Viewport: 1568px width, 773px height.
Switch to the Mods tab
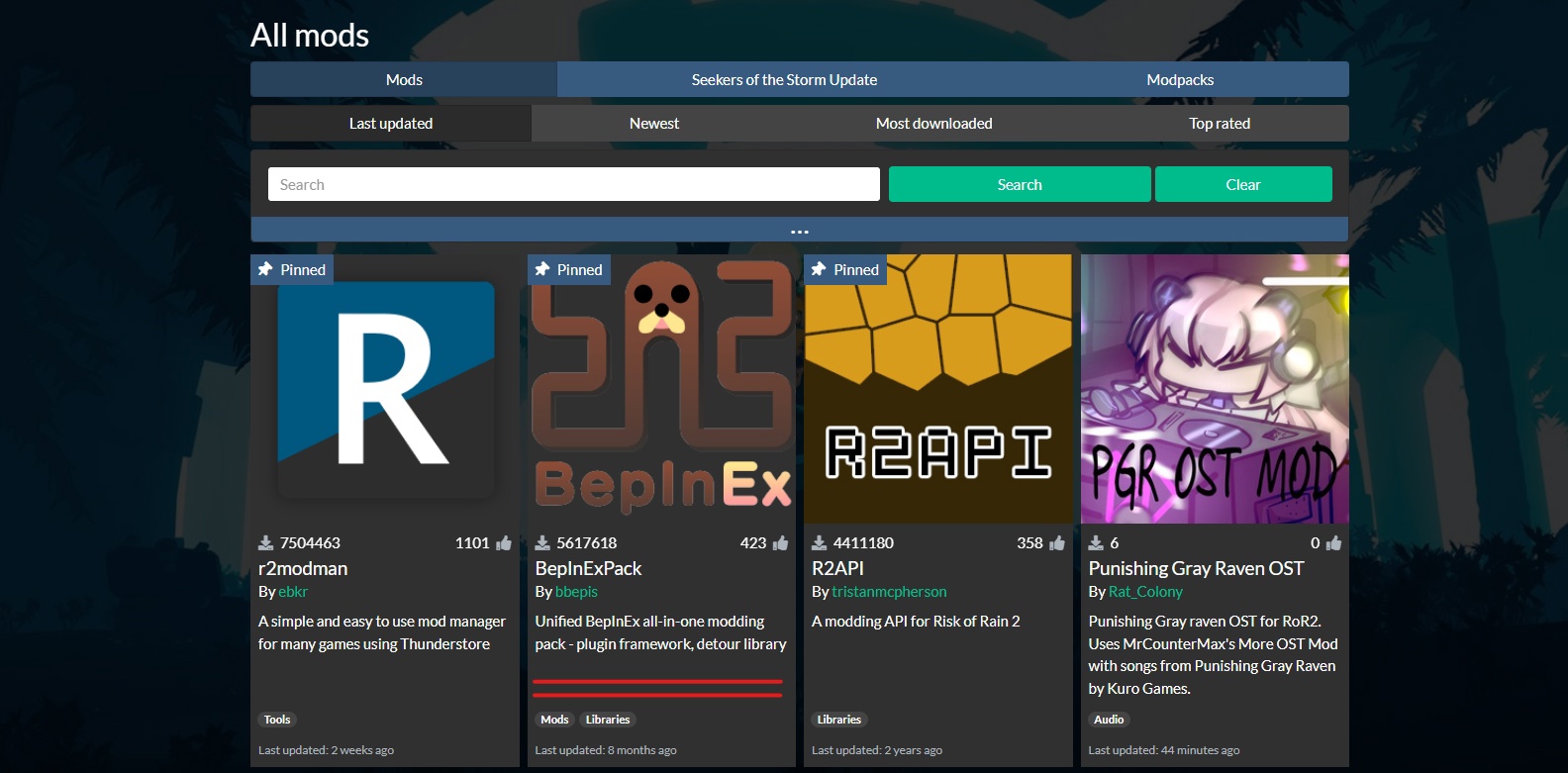pos(404,79)
